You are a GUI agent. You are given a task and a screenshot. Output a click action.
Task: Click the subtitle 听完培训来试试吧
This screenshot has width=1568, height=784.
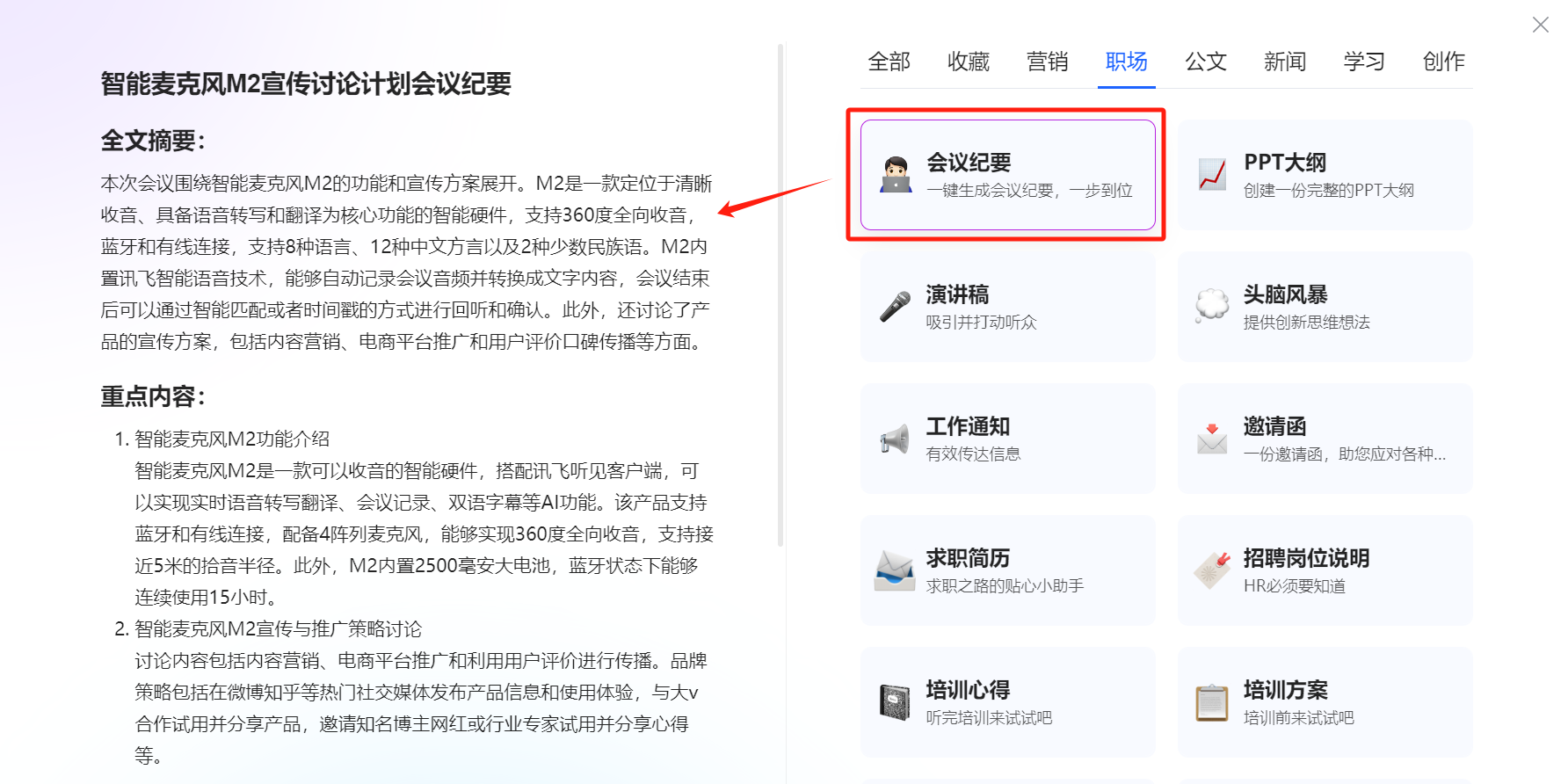coord(989,718)
